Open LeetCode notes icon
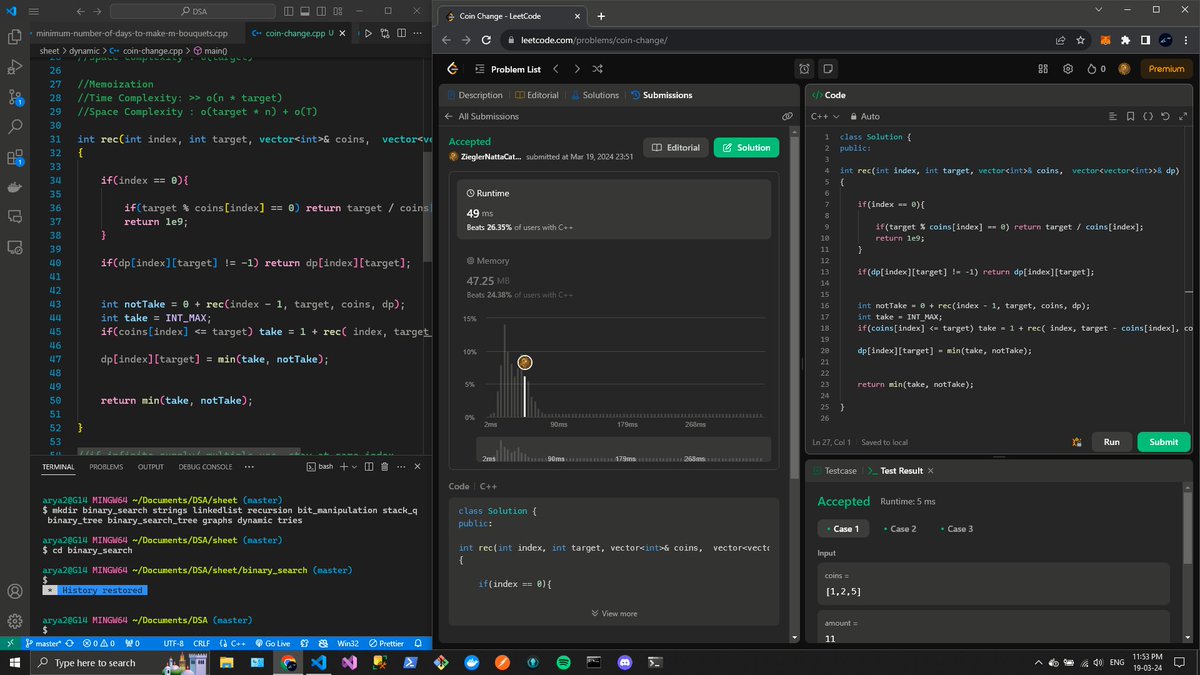The image size is (1200, 675). [828, 69]
